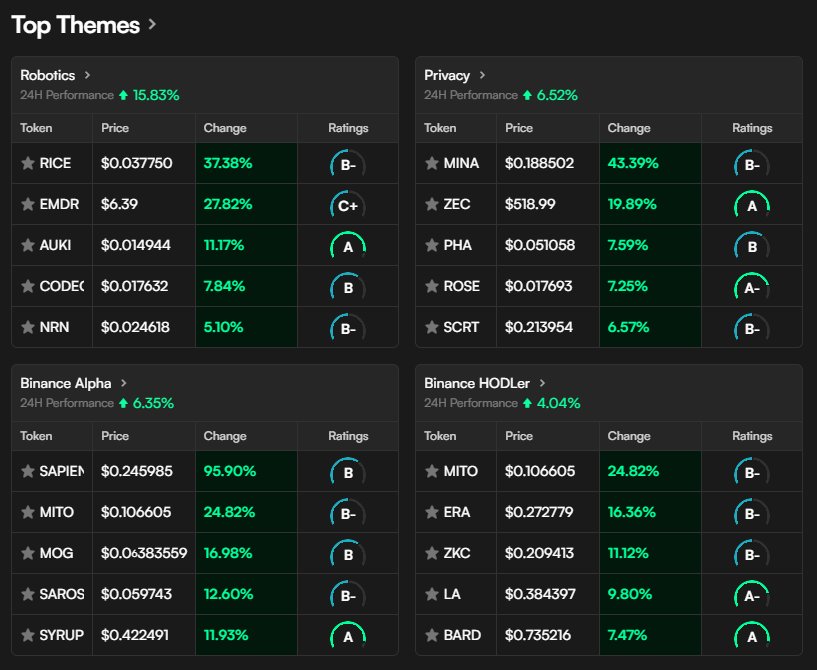Click the ERA star icon
817x670 pixels.
(432, 513)
